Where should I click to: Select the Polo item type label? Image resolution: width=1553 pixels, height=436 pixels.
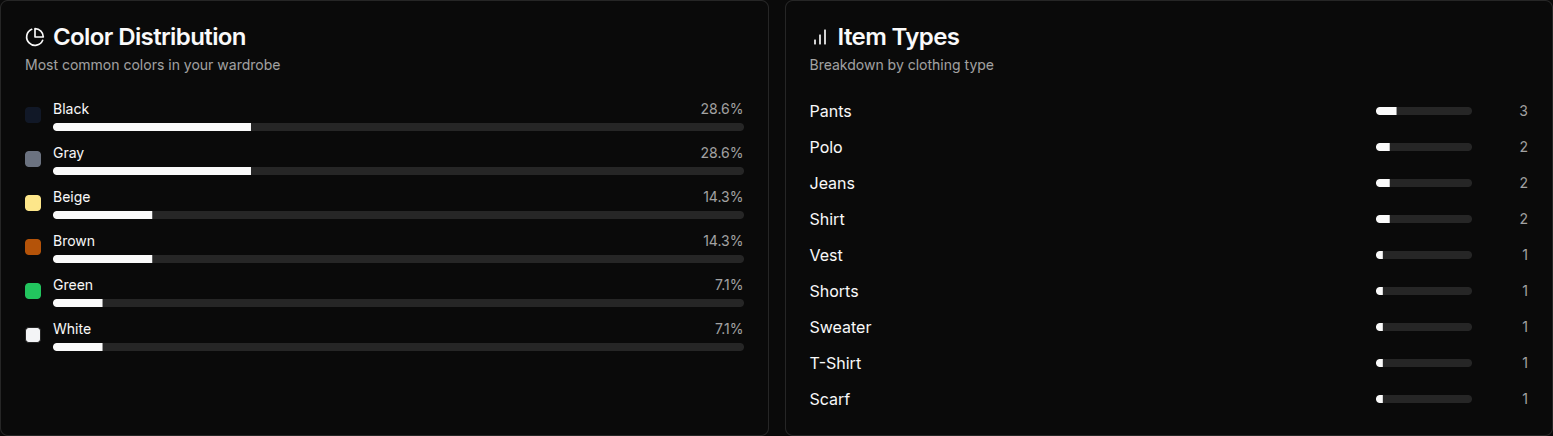point(826,147)
